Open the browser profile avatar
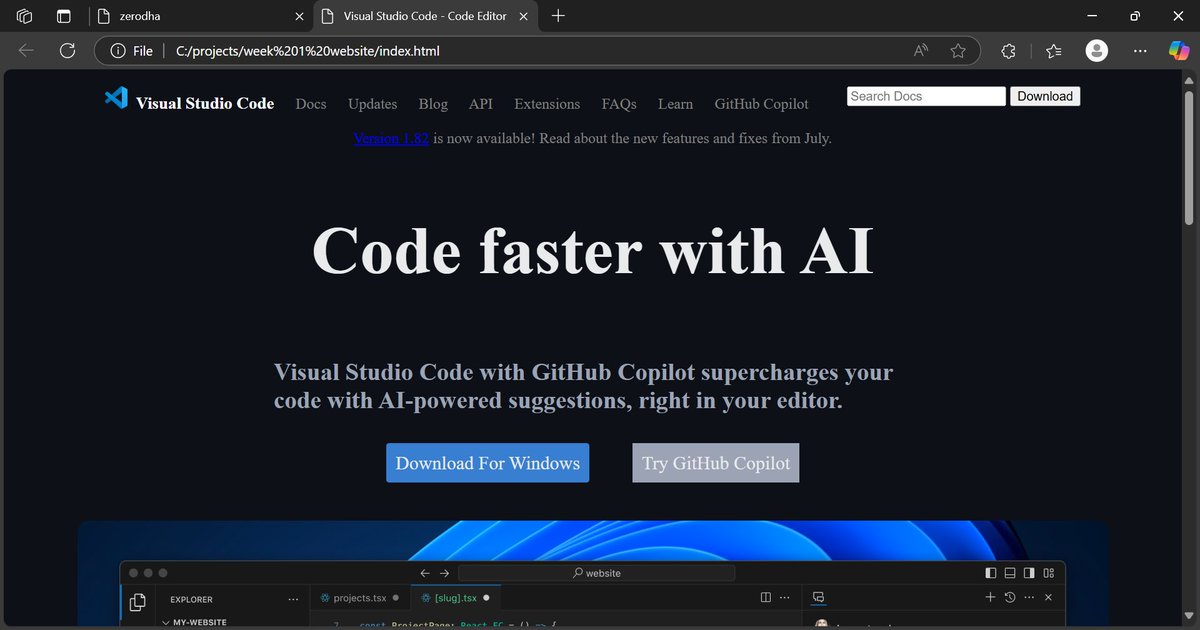 (x=1097, y=51)
